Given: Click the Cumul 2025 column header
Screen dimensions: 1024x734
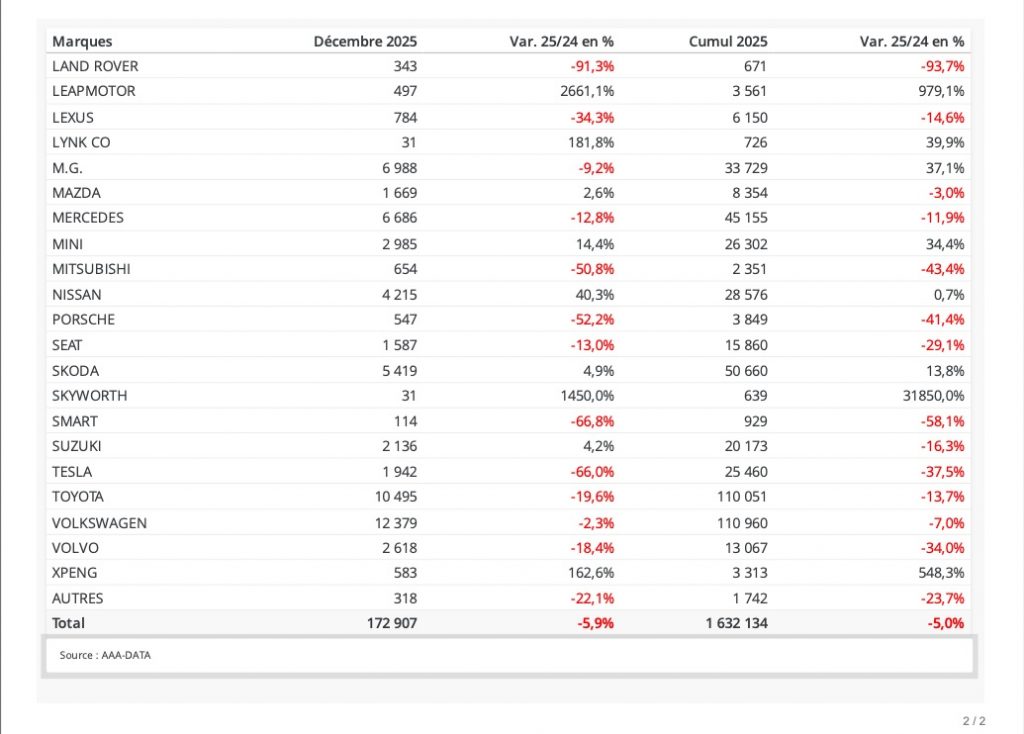Looking at the screenshot, I should 728,41.
